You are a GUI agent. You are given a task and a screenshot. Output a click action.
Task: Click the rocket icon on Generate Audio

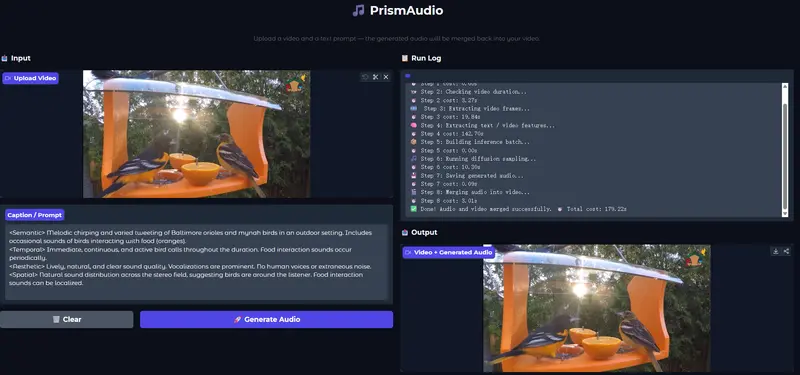click(x=237, y=319)
